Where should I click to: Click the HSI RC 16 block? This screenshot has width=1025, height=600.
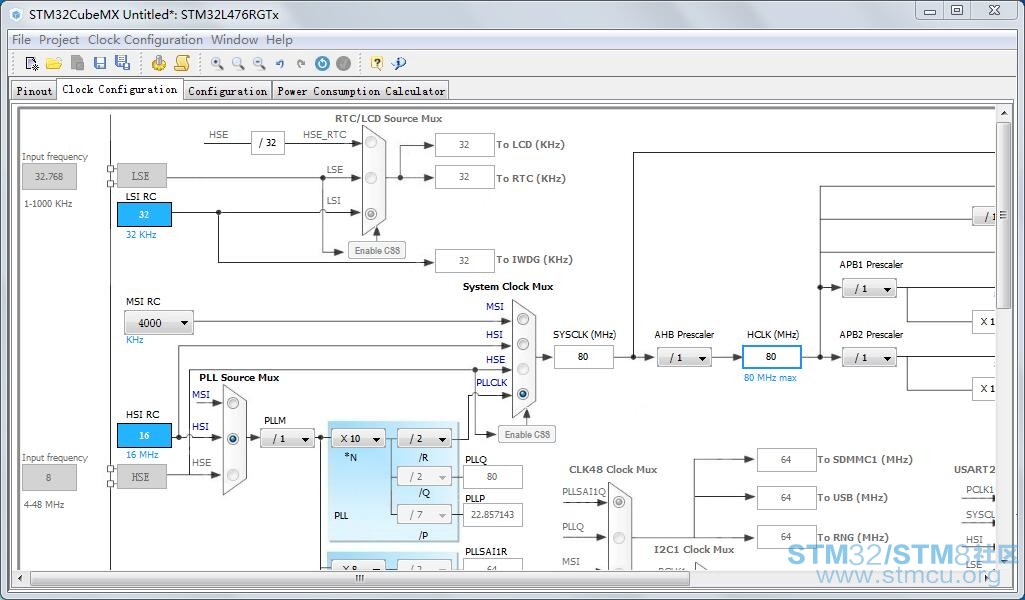(x=144, y=435)
